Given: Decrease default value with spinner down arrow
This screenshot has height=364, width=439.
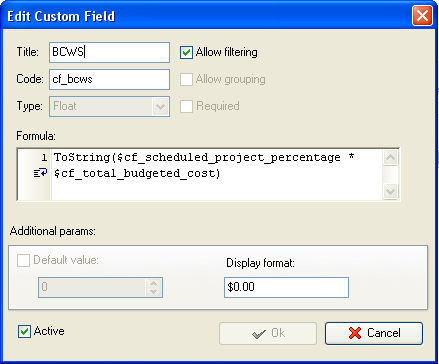Looking at the screenshot, I should pyautogui.click(x=153, y=292).
